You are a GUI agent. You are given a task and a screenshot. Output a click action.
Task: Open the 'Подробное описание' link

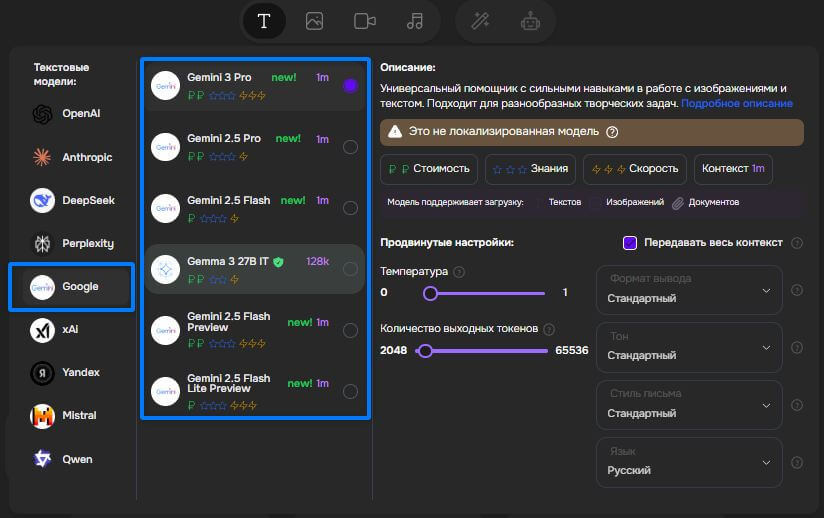tap(737, 103)
